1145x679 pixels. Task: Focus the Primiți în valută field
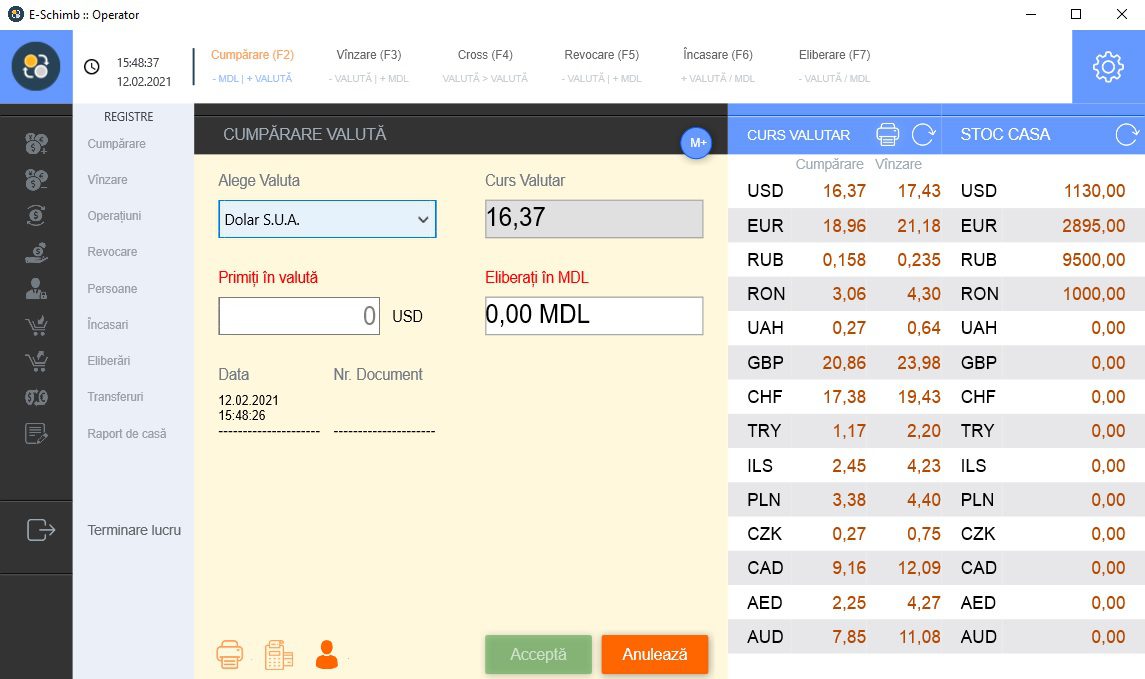[299, 315]
